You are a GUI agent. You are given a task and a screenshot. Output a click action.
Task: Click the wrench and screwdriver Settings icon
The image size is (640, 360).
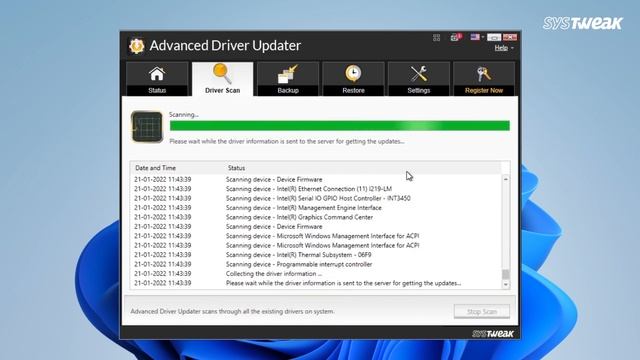418,74
